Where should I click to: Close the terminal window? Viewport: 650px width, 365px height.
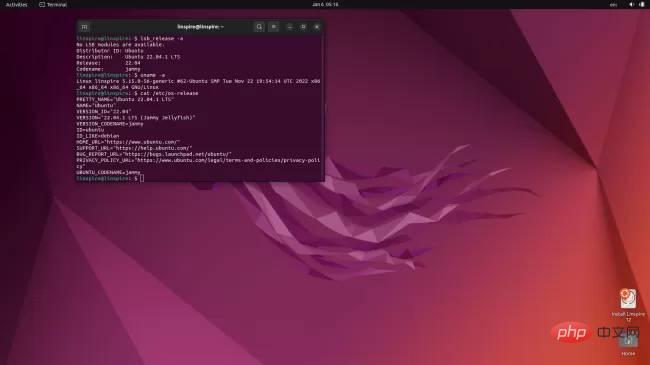click(x=317, y=27)
